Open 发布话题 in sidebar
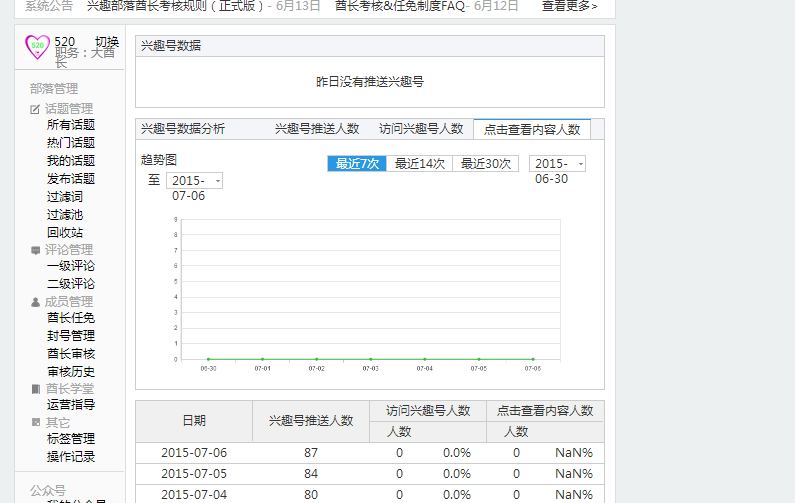The width and height of the screenshot is (795, 503). 71,178
